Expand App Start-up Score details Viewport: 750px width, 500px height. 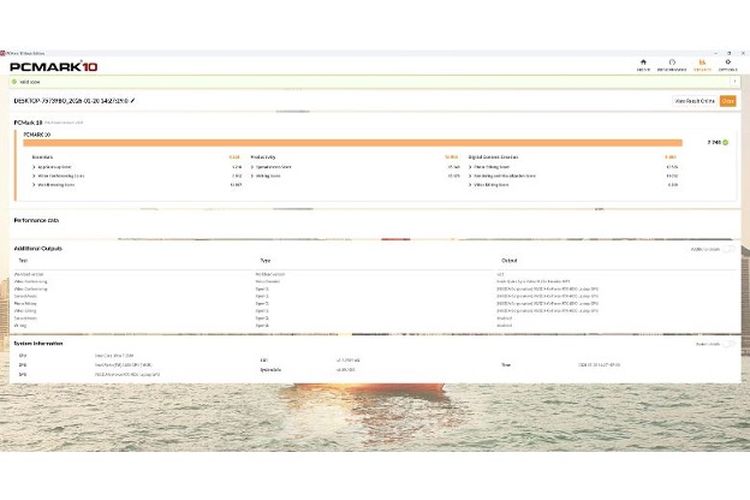click(34, 167)
